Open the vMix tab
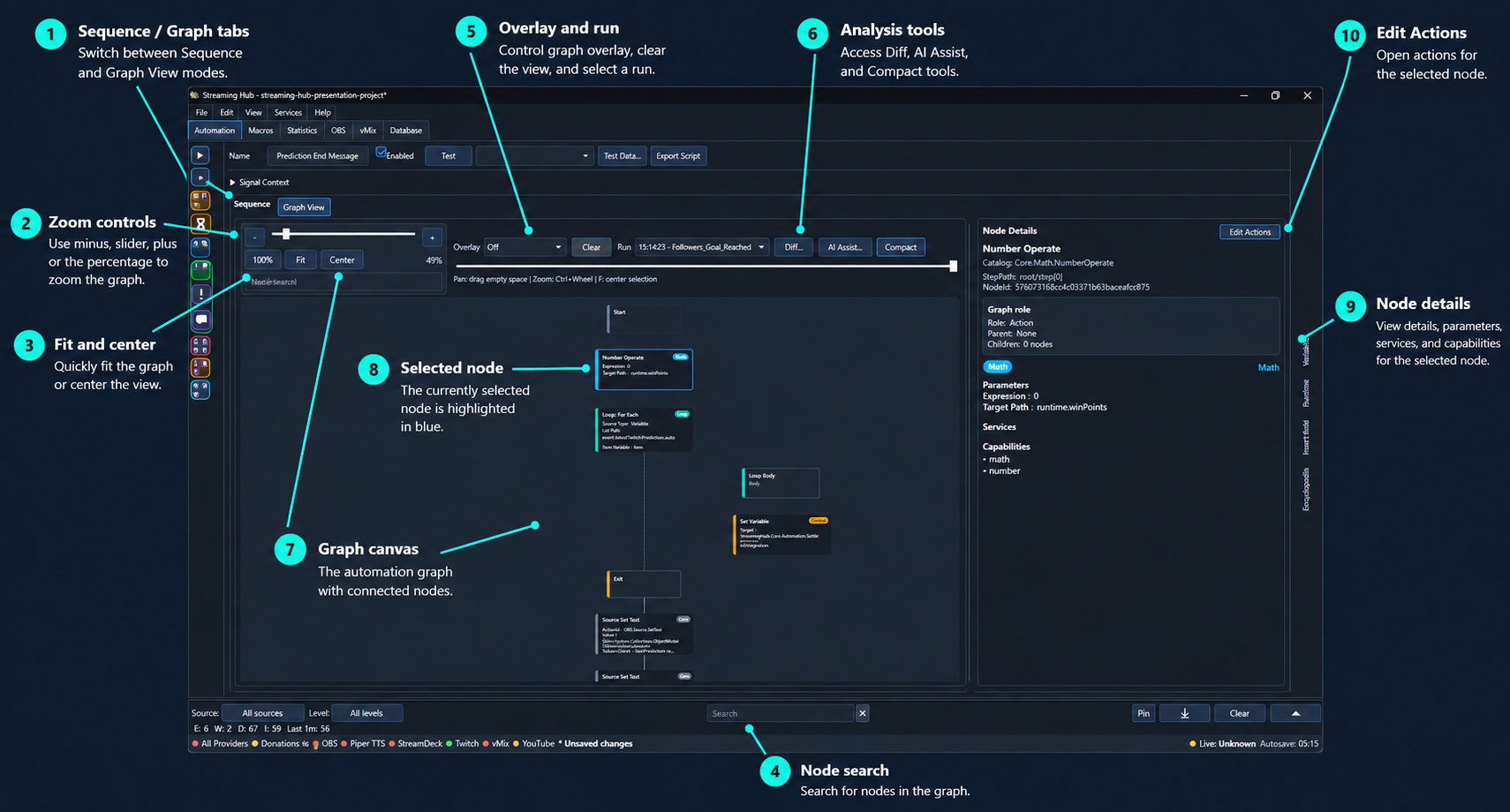 click(368, 131)
